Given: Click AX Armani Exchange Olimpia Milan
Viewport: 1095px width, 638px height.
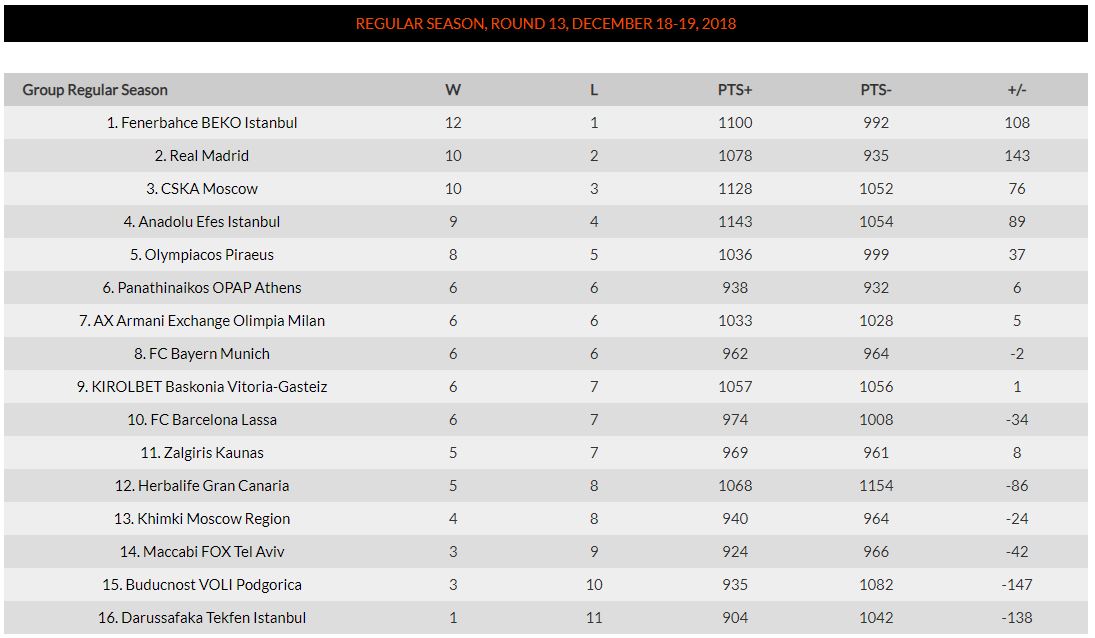Looking at the screenshot, I should [x=202, y=321].
